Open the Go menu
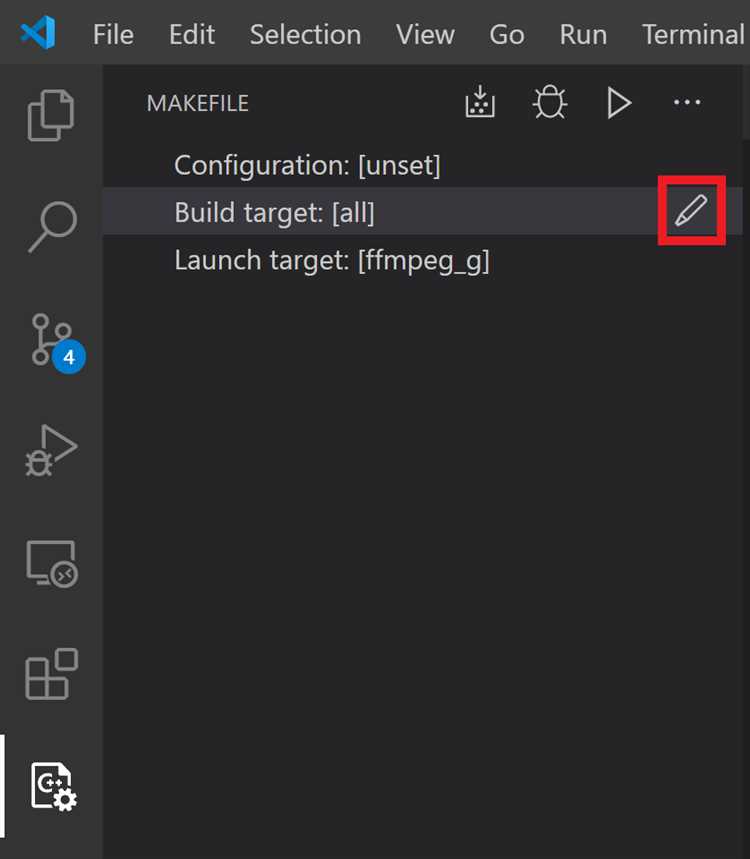This screenshot has height=859, width=750. coord(506,34)
